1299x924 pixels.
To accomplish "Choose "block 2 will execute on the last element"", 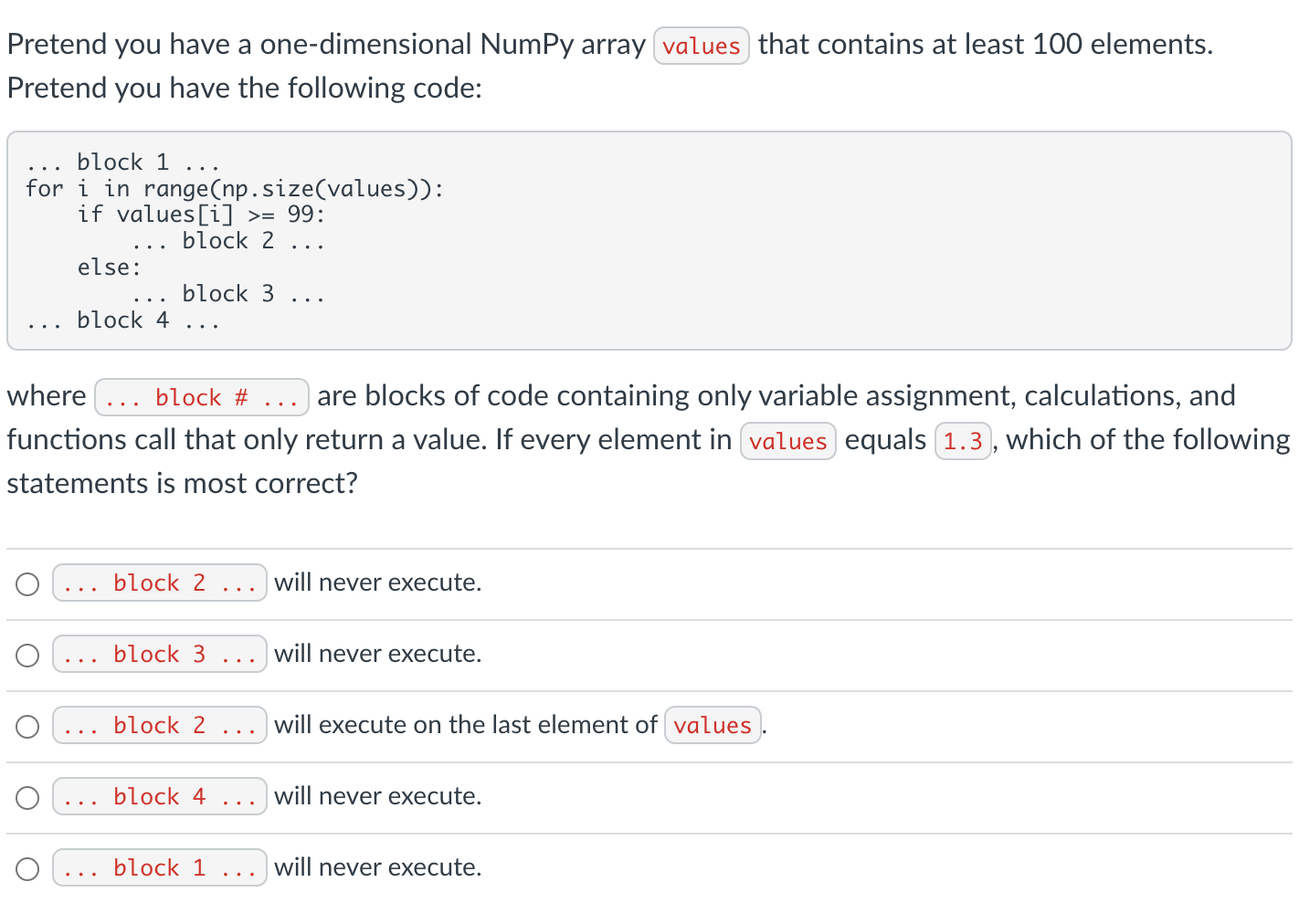I will coord(27,725).
